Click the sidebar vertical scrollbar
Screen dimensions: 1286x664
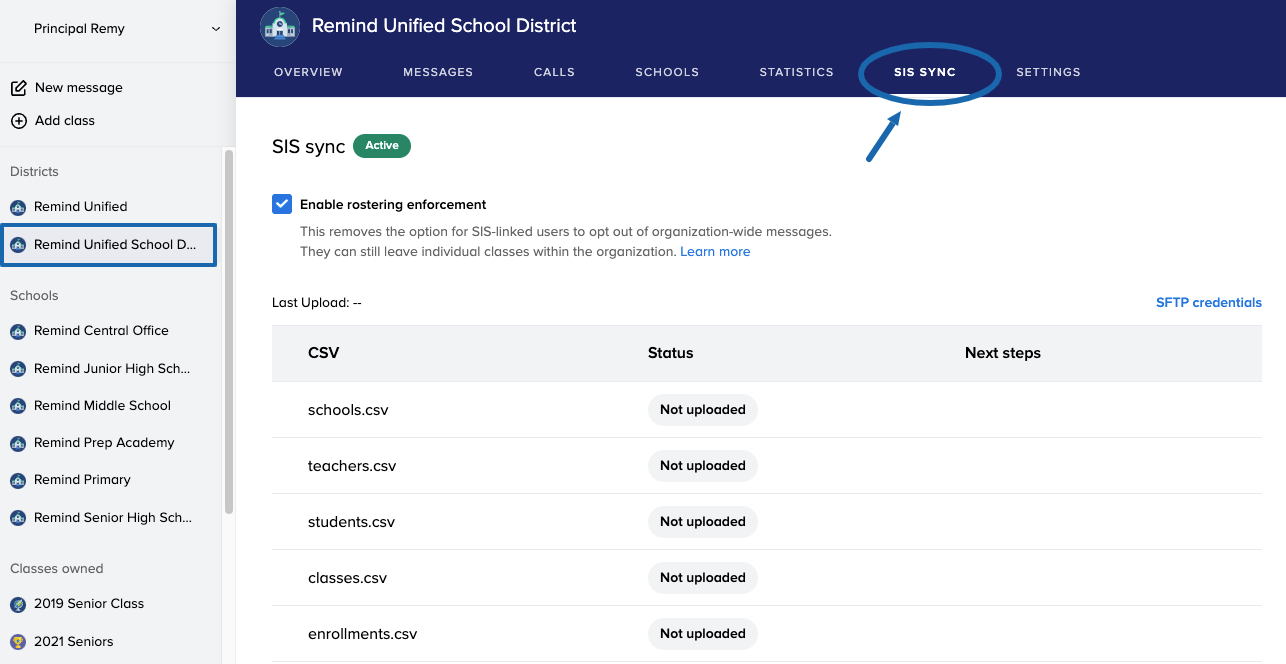pyautogui.click(x=229, y=330)
